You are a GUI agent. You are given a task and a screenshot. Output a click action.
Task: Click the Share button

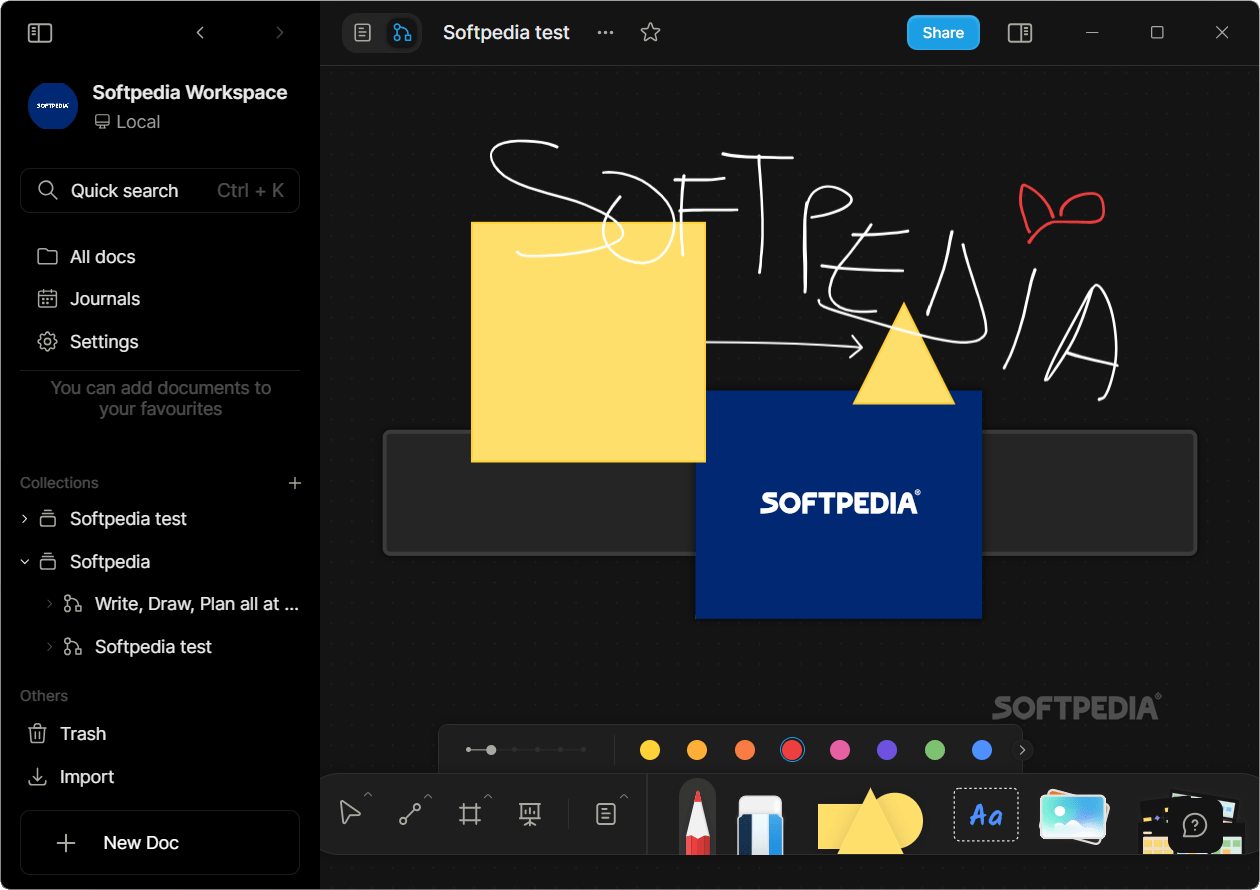(943, 33)
